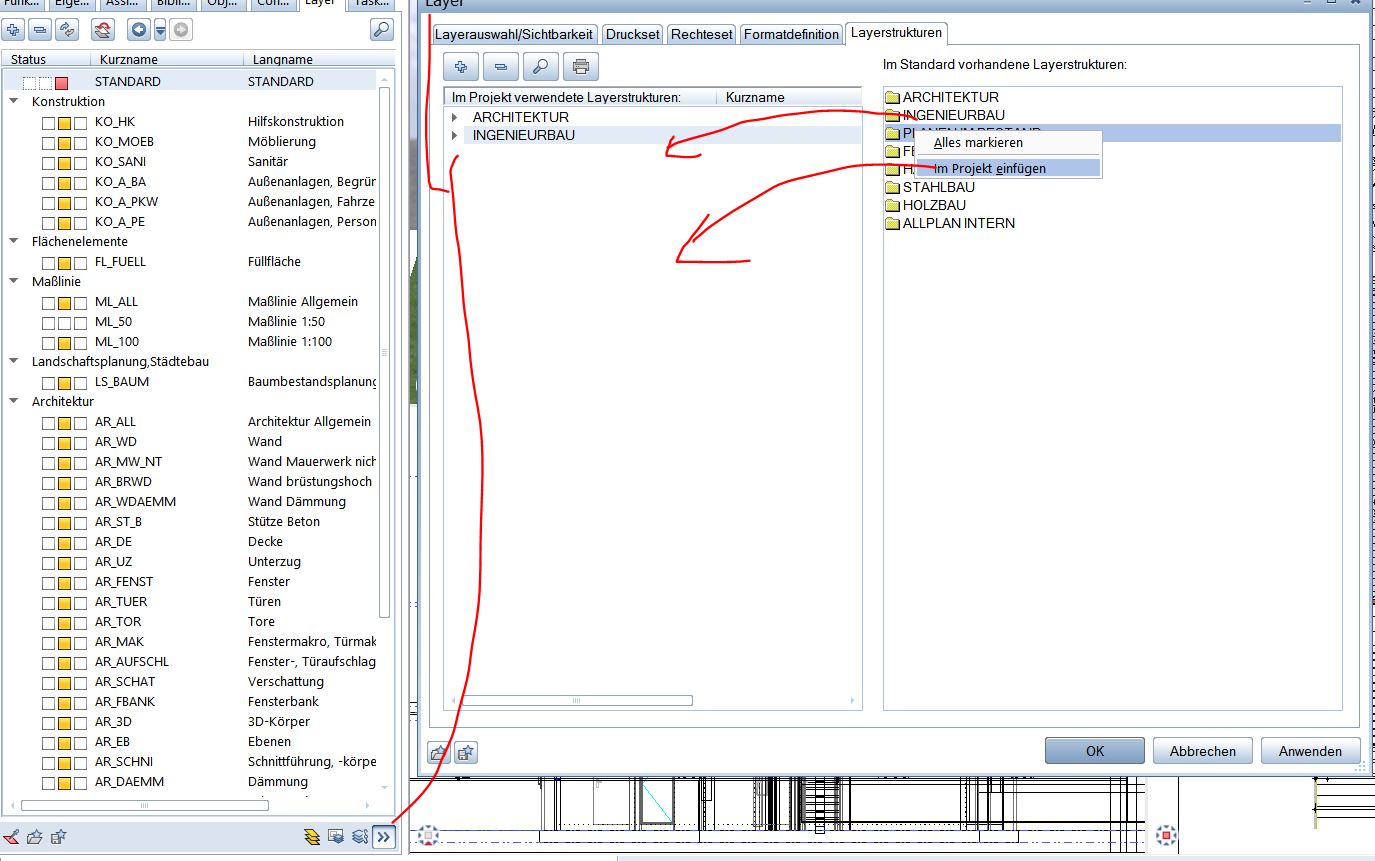Toggle first status box of AR_WD layer
Image resolution: width=1375 pixels, height=861 pixels.
click(48, 442)
